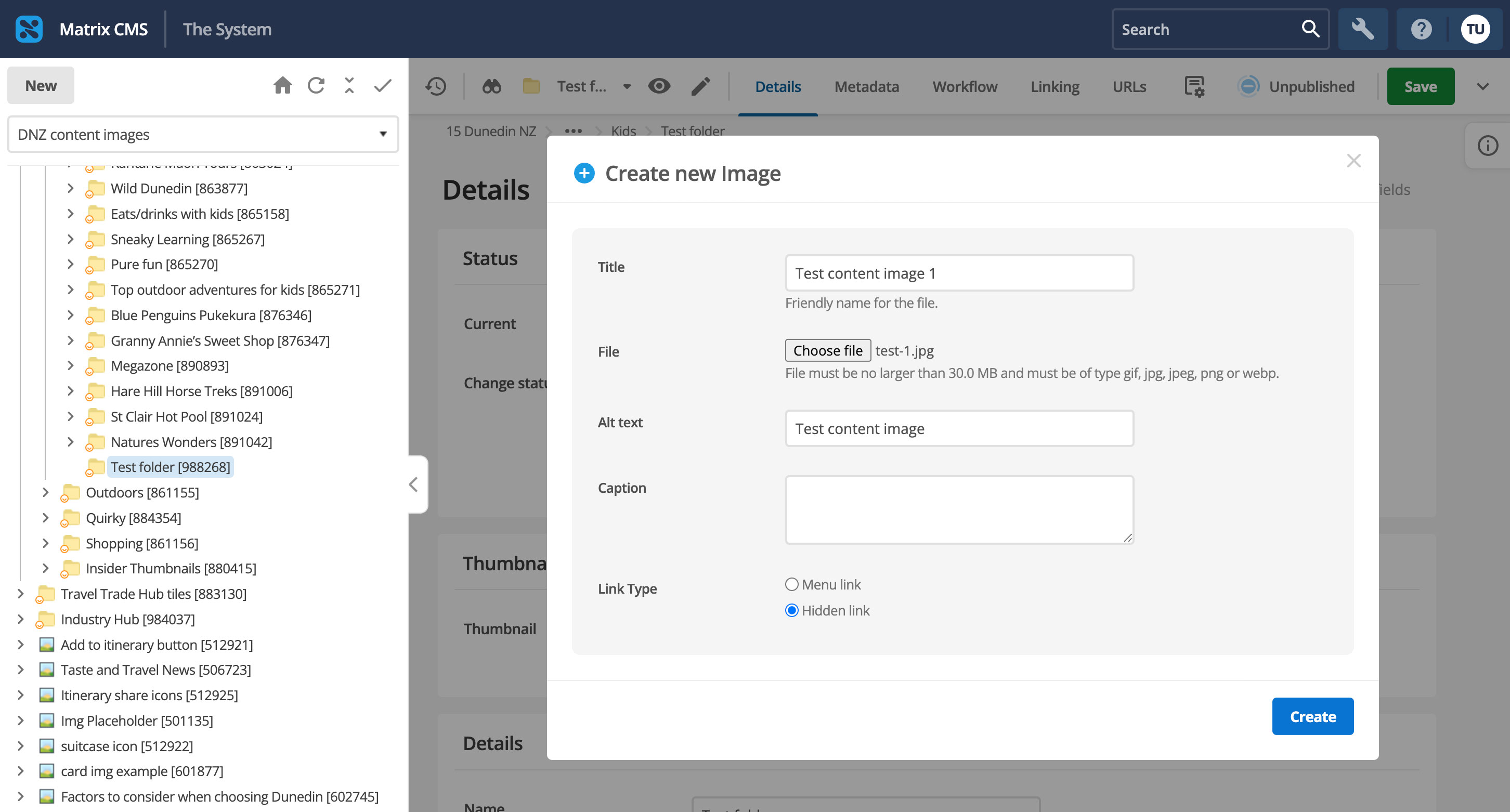Click the checkmark icon in tree toolbar
This screenshot has width=1510, height=812.
click(383, 86)
